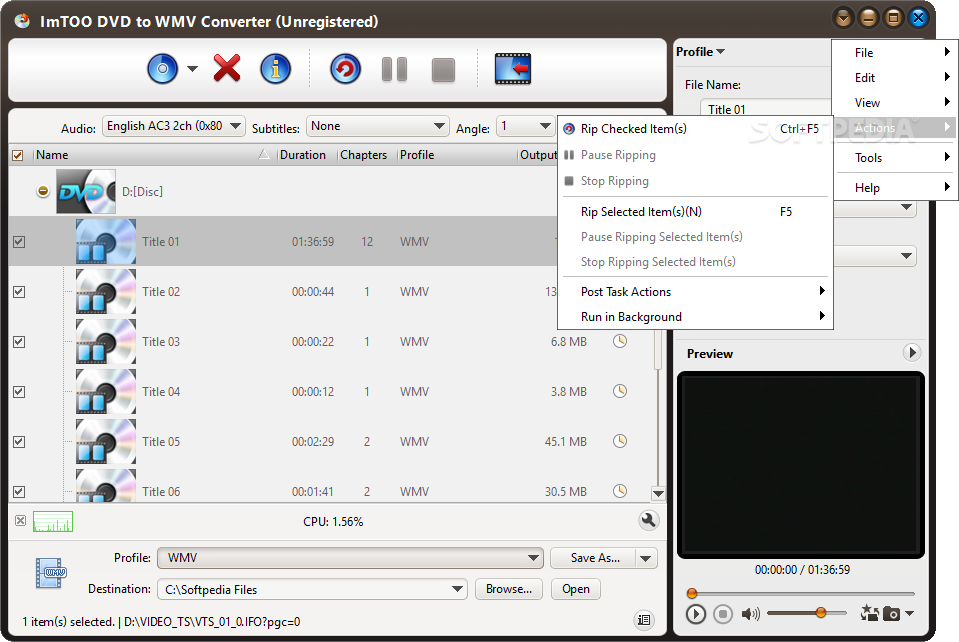Click the DVD disc thumbnail
Screen dimensions: 959x642
coord(86,191)
